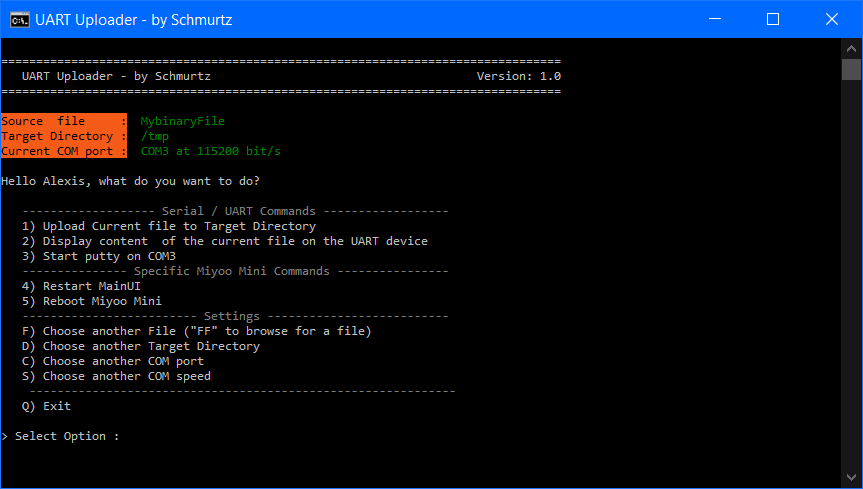Click option S 'Choose another COM speed'
Screen dimensions: 863x489
pyautogui.click(x=117, y=376)
